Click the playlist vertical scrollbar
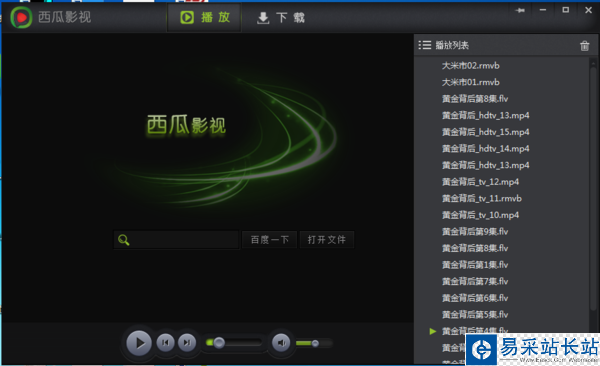600x366 pixels. click(593, 189)
